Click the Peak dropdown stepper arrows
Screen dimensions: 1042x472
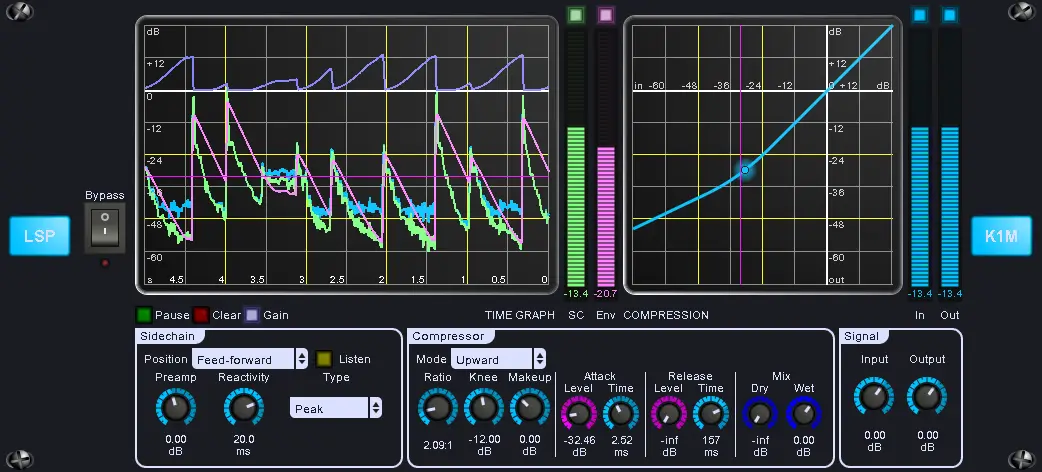(376, 408)
